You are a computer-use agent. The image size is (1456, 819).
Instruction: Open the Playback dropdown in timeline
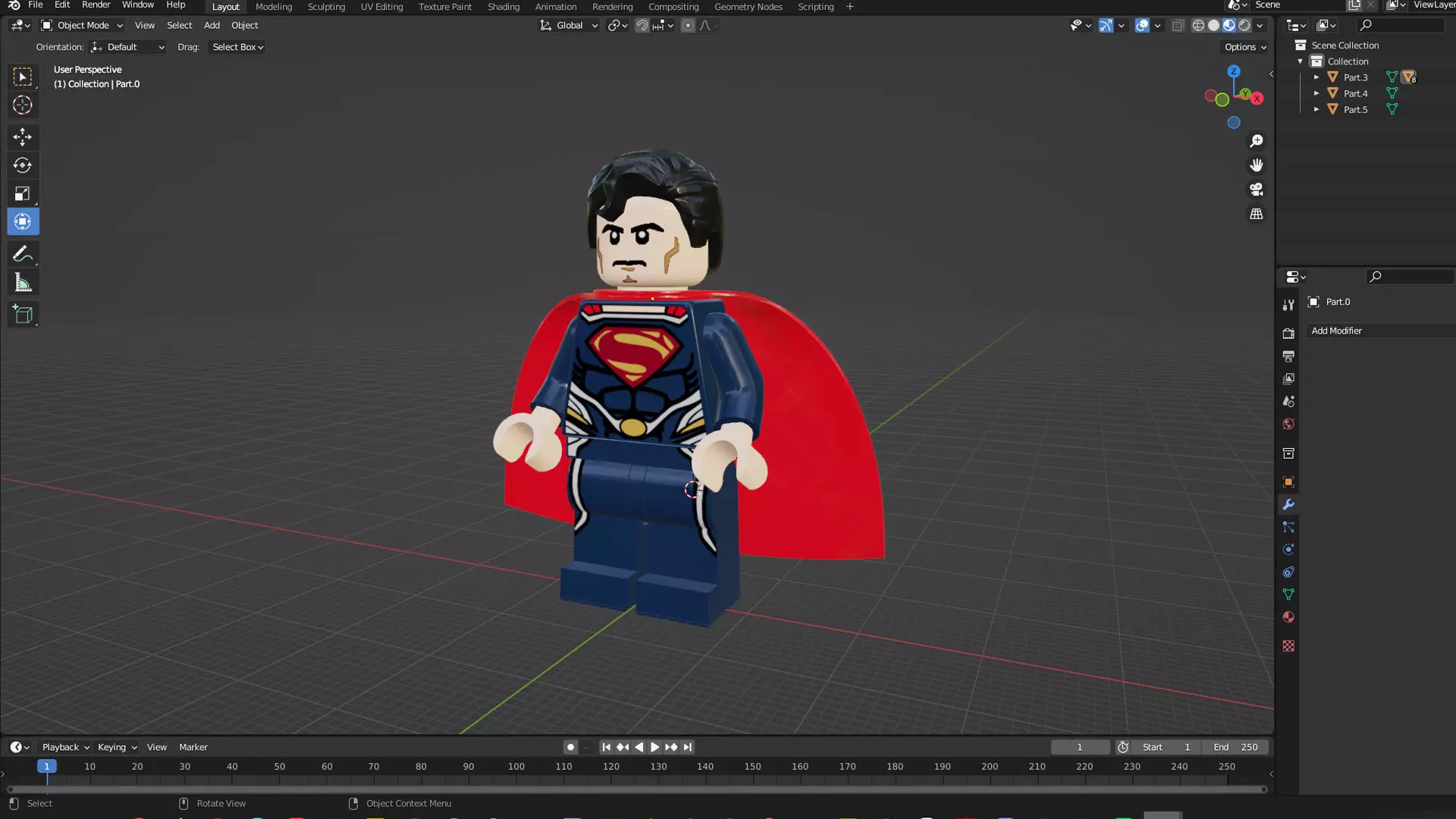point(65,748)
